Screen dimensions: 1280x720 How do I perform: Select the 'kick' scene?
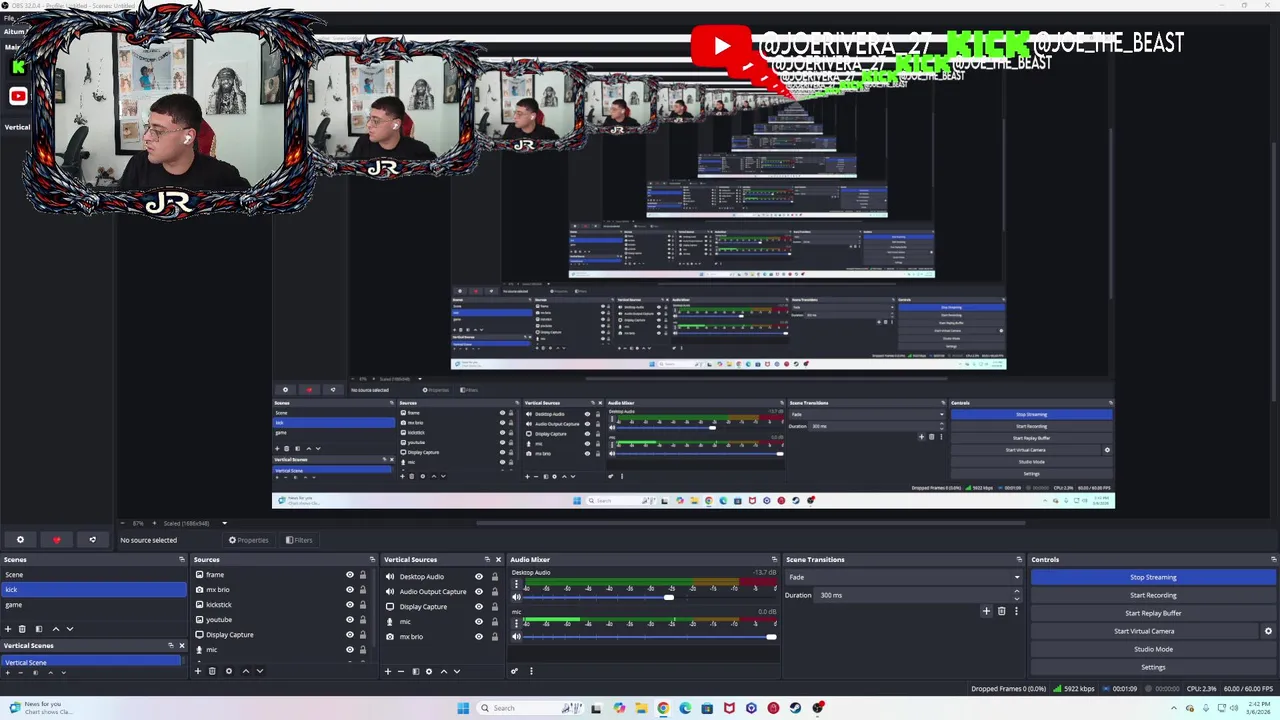[94, 590]
